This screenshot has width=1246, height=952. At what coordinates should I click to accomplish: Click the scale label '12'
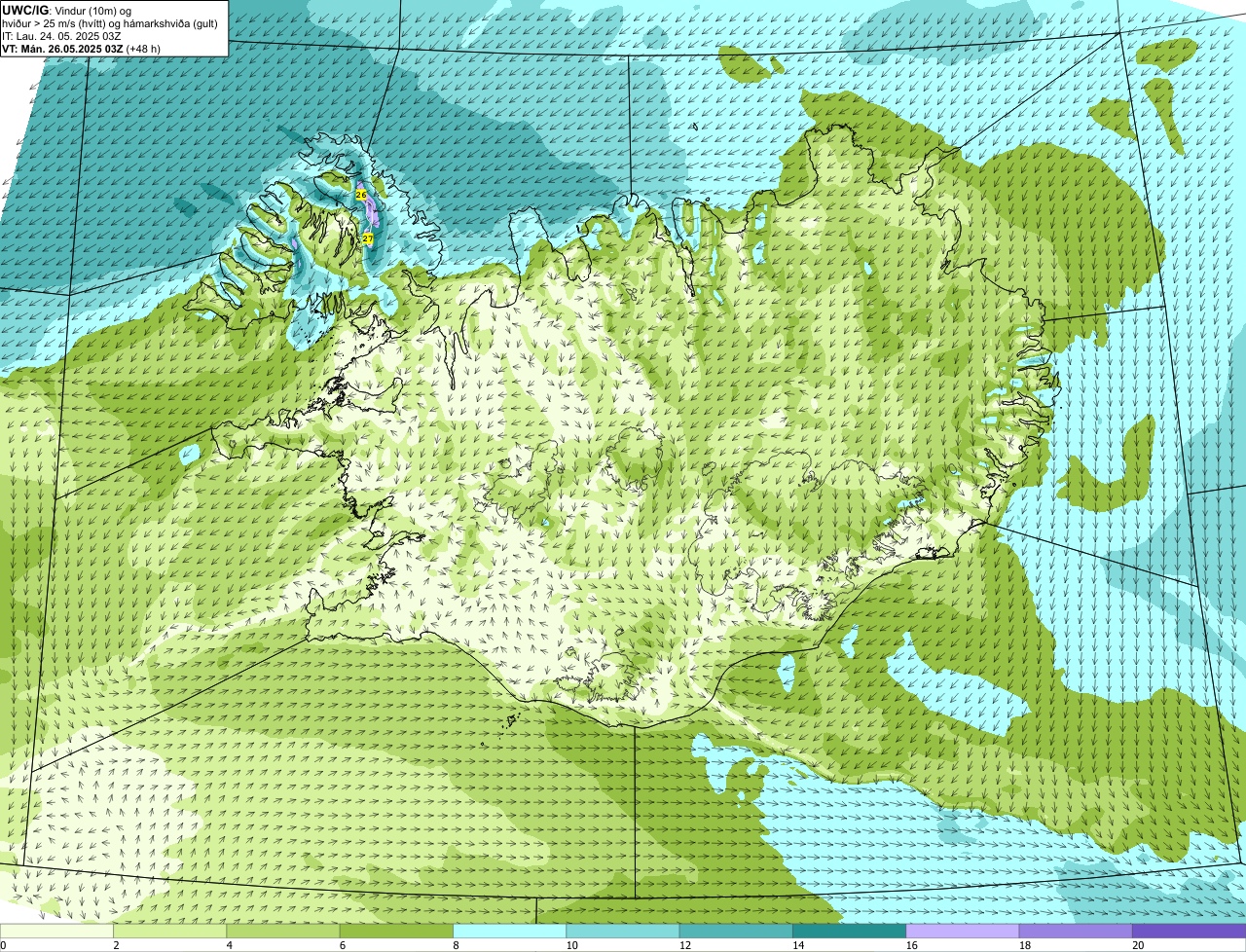(685, 945)
